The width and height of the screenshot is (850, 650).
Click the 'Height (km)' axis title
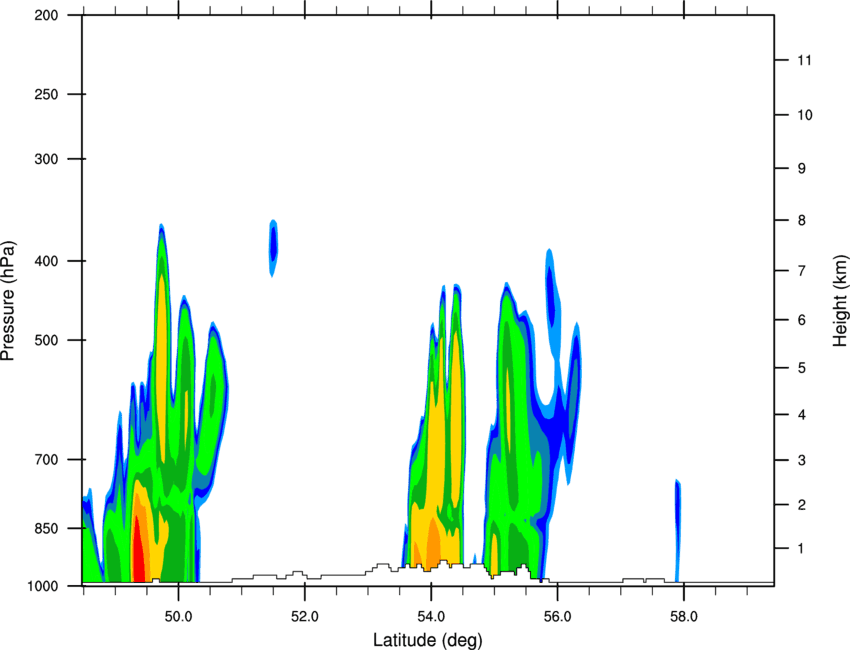(840, 300)
